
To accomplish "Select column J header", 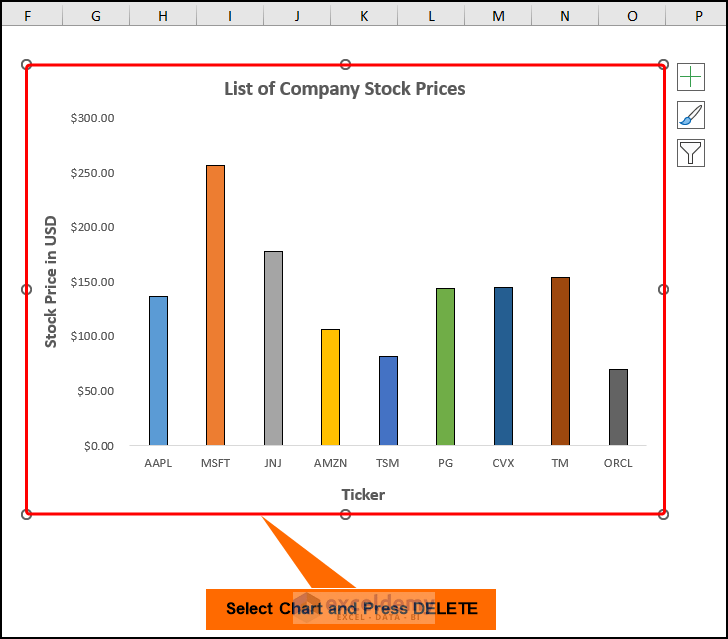I will click(297, 16).
